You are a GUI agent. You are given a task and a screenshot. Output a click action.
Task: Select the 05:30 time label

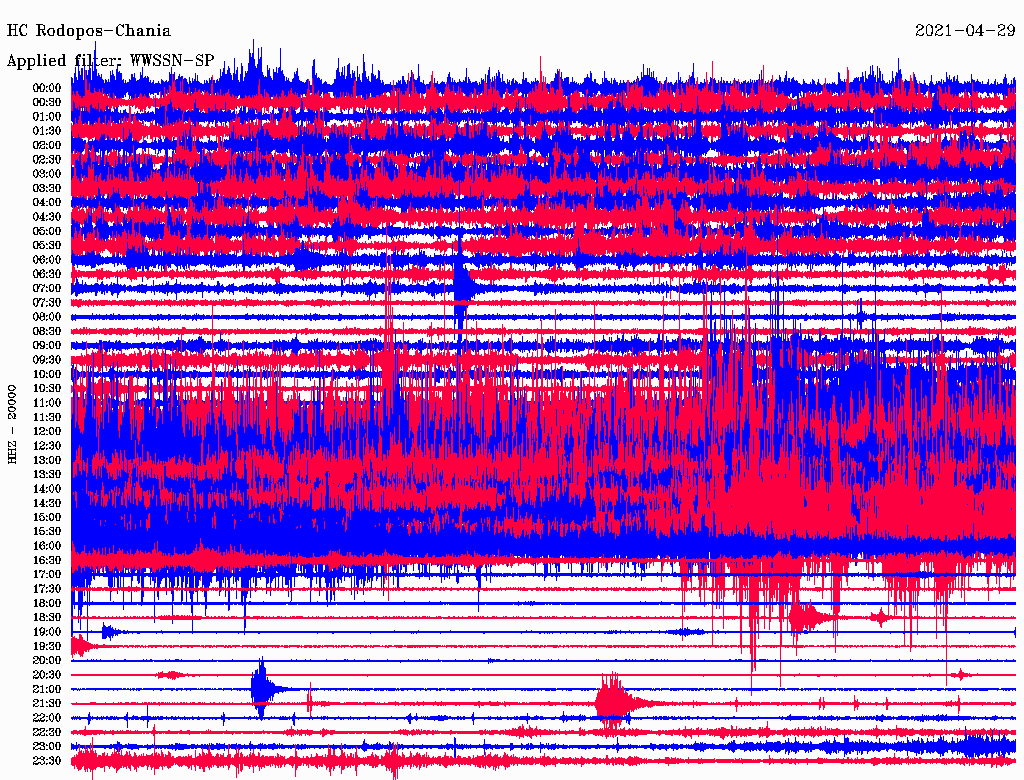point(47,246)
